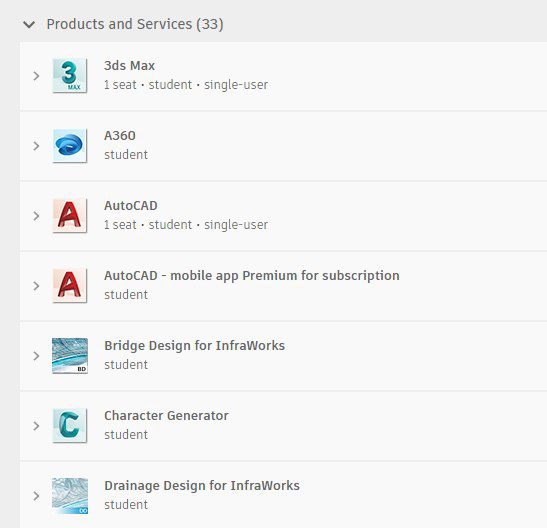Click the A360 blue swirl icon

[69, 146]
